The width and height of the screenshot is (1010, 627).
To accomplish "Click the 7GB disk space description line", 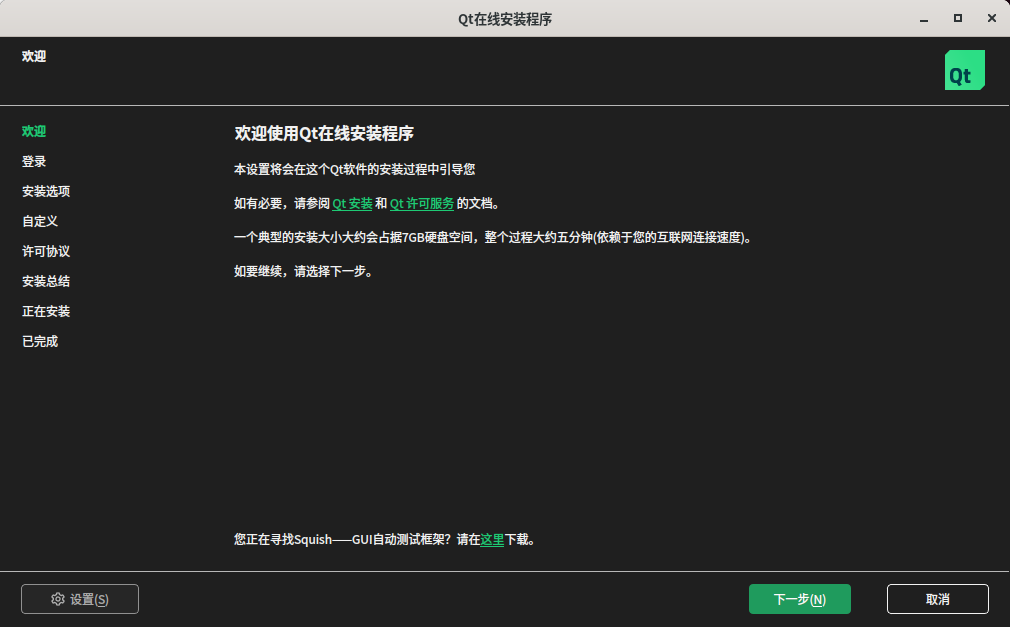I will 493,238.
